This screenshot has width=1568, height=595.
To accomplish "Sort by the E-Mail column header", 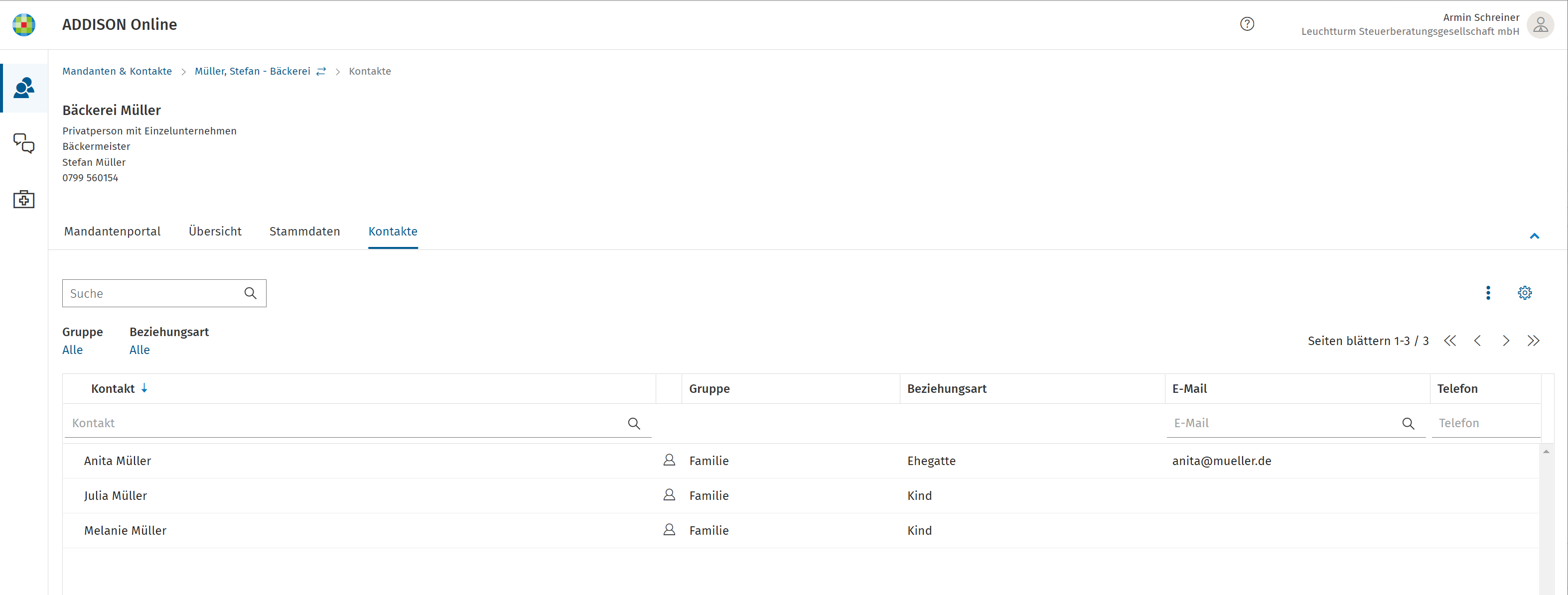I will 1189,389.
